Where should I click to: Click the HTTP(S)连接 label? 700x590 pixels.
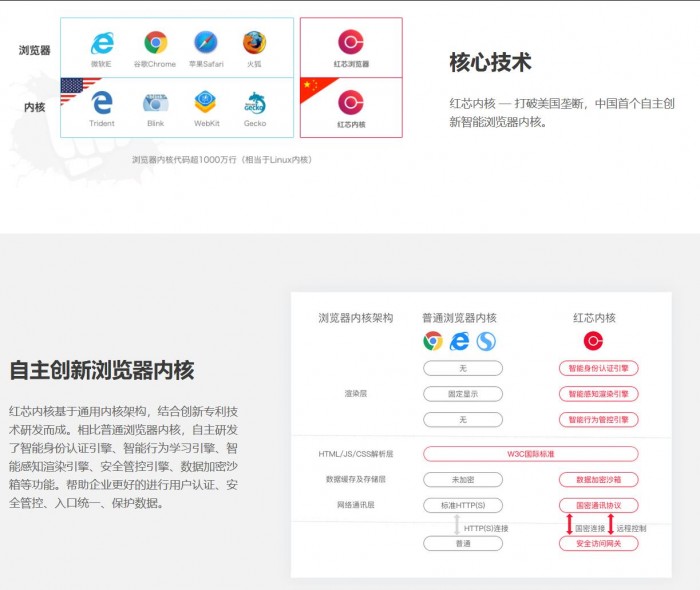point(486,528)
